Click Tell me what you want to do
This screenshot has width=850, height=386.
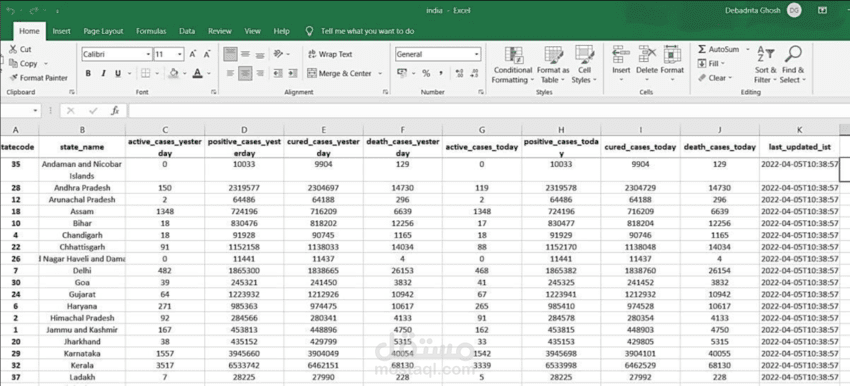pyautogui.click(x=367, y=31)
